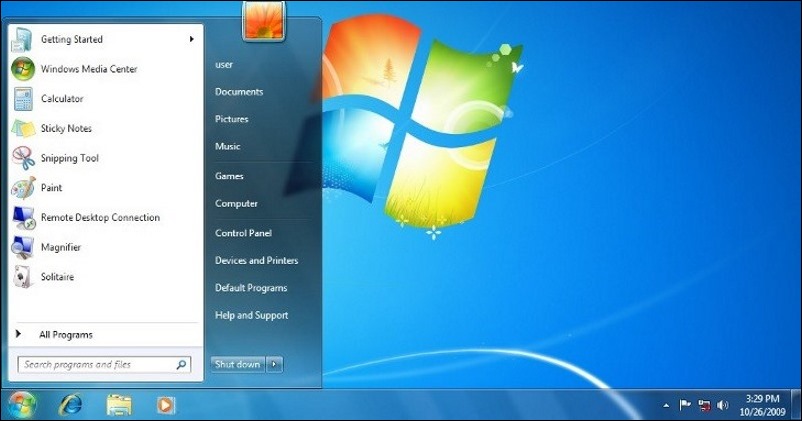Launch Windows Media Player from taskbar
Viewport: 802px width, 421px height.
pos(165,405)
